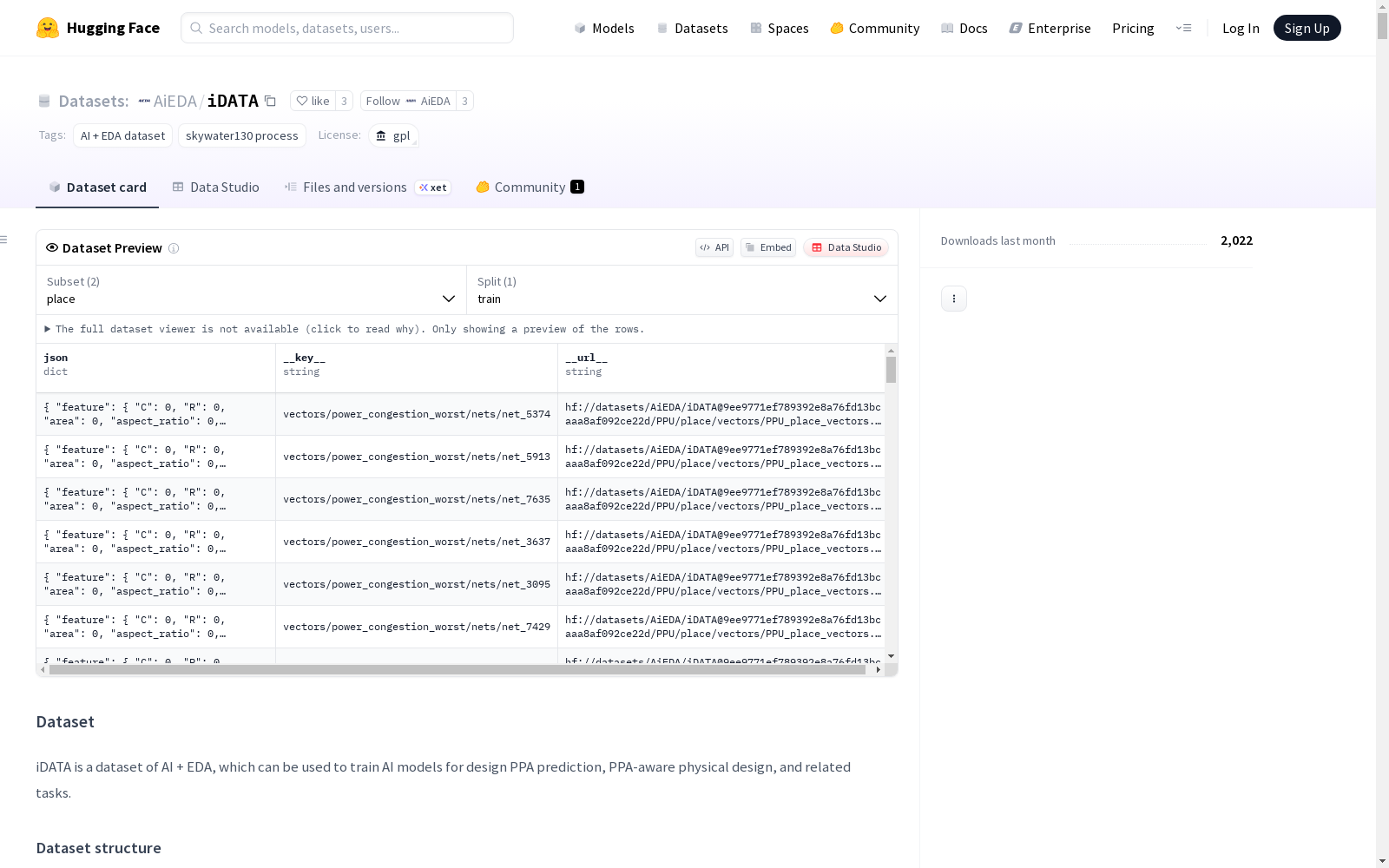Click the page vertical scrollbar thumb
The width and height of the screenshot is (1389, 868).
(x=1382, y=26)
